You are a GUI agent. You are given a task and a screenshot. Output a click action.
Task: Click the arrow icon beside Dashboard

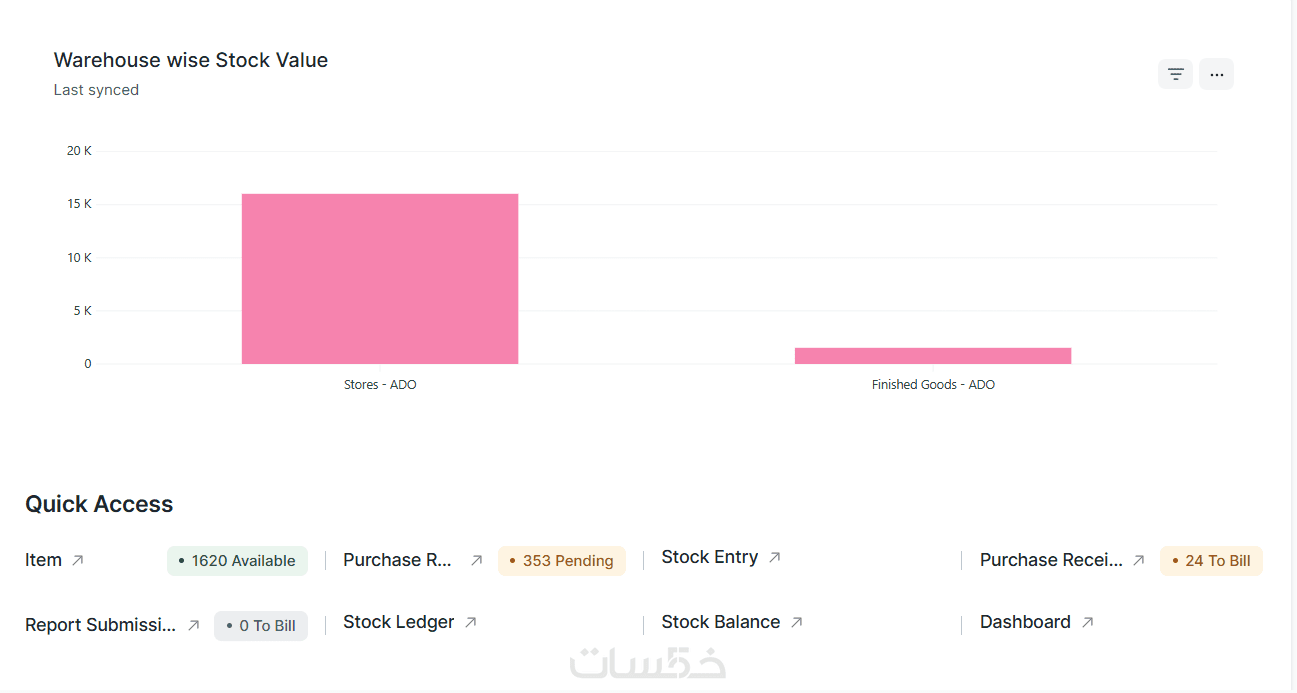(1088, 623)
